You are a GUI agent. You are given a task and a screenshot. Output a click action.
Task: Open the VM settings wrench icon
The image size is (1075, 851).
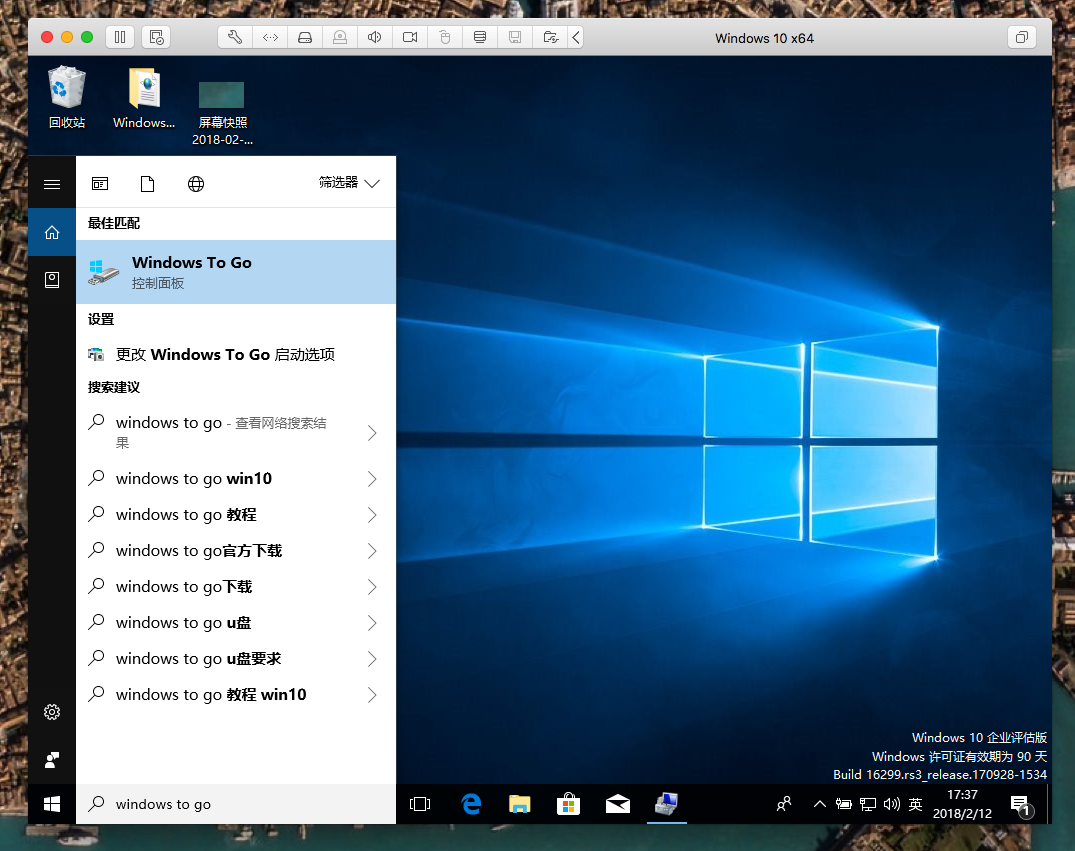tap(235, 37)
